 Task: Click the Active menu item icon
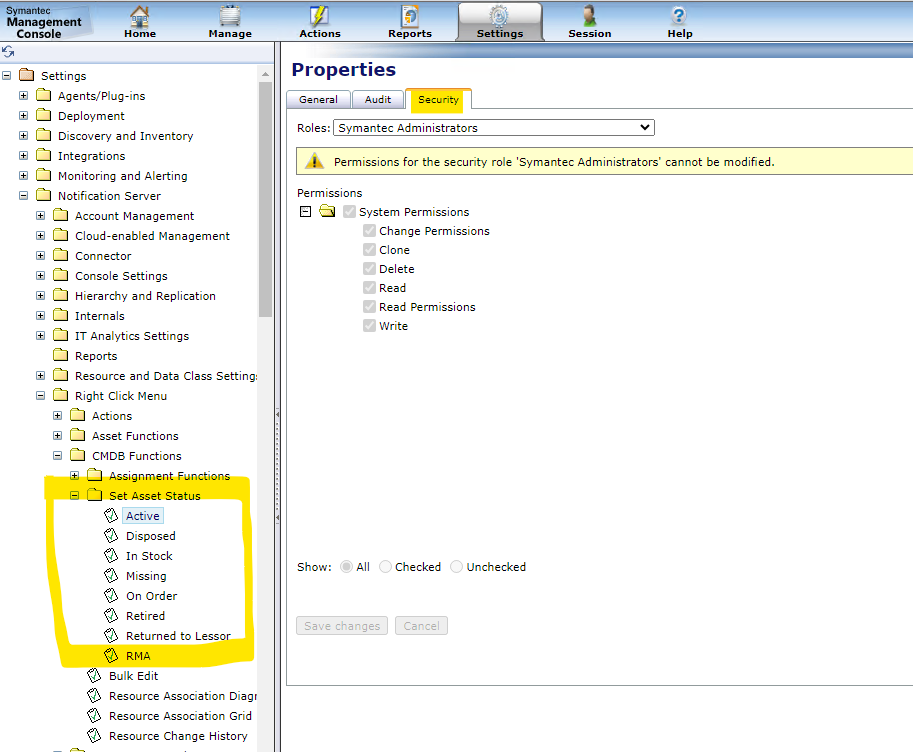(111, 516)
